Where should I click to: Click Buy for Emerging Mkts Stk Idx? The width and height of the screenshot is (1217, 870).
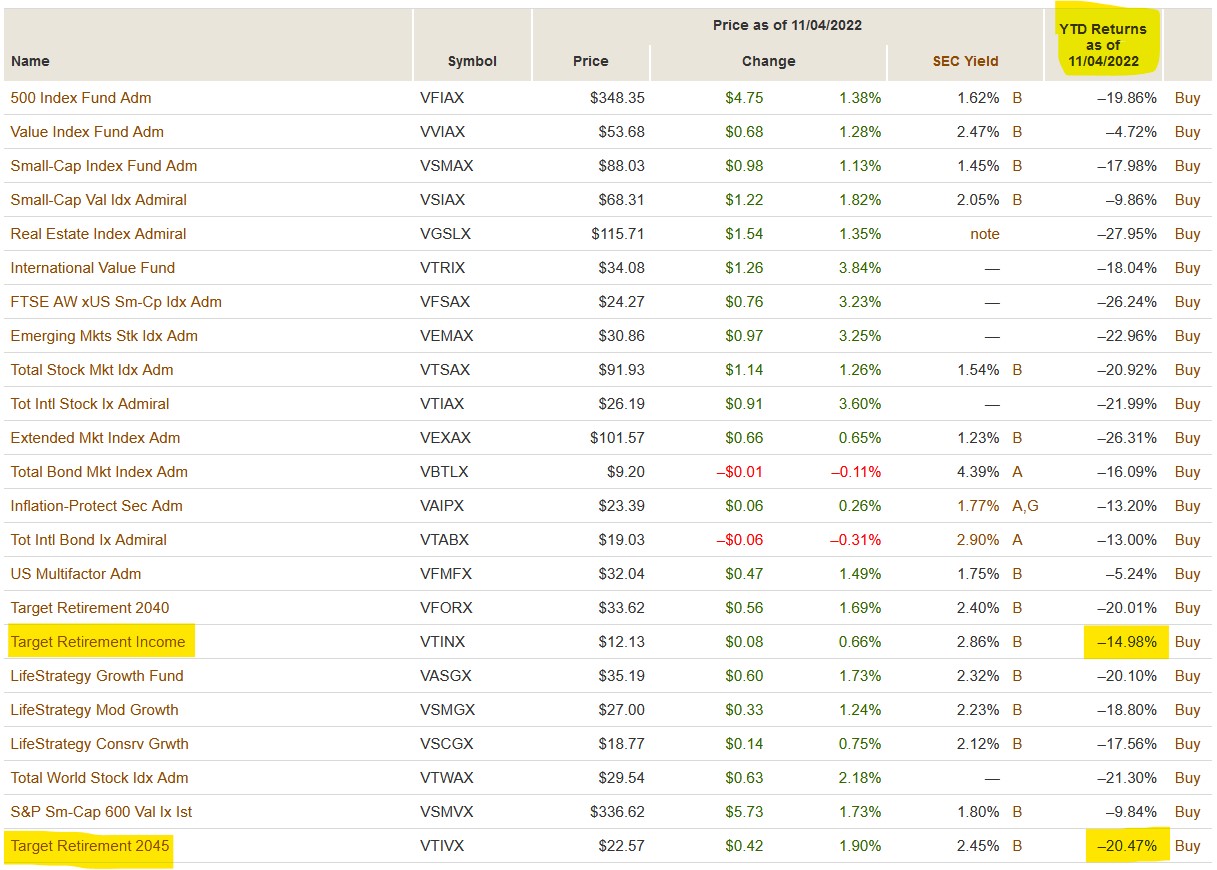pyautogui.click(x=1187, y=336)
